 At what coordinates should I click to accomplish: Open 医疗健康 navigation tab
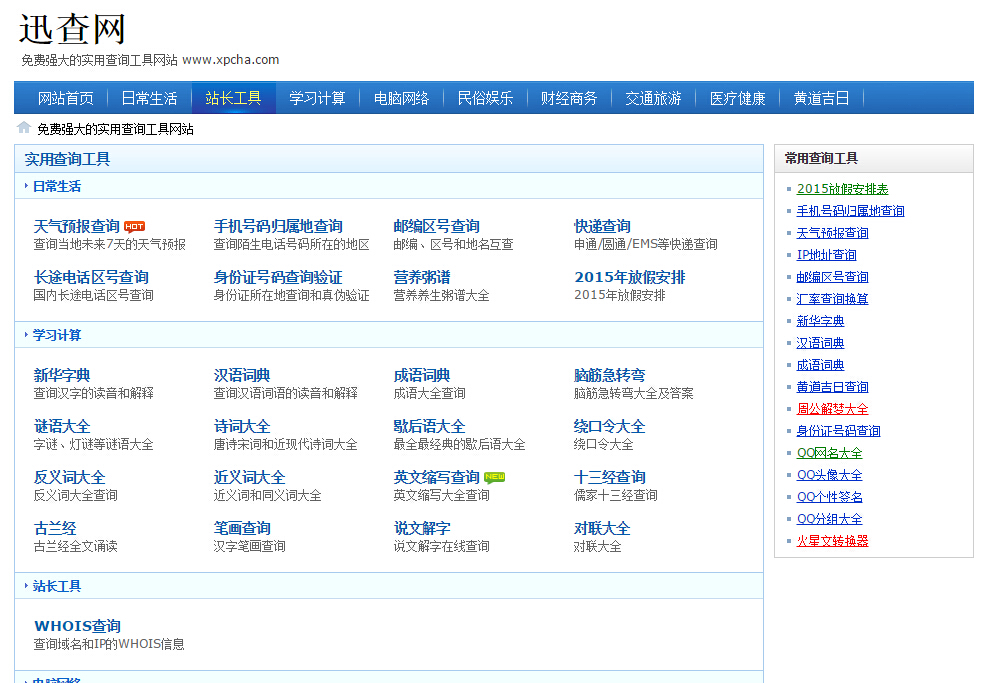(x=737, y=99)
